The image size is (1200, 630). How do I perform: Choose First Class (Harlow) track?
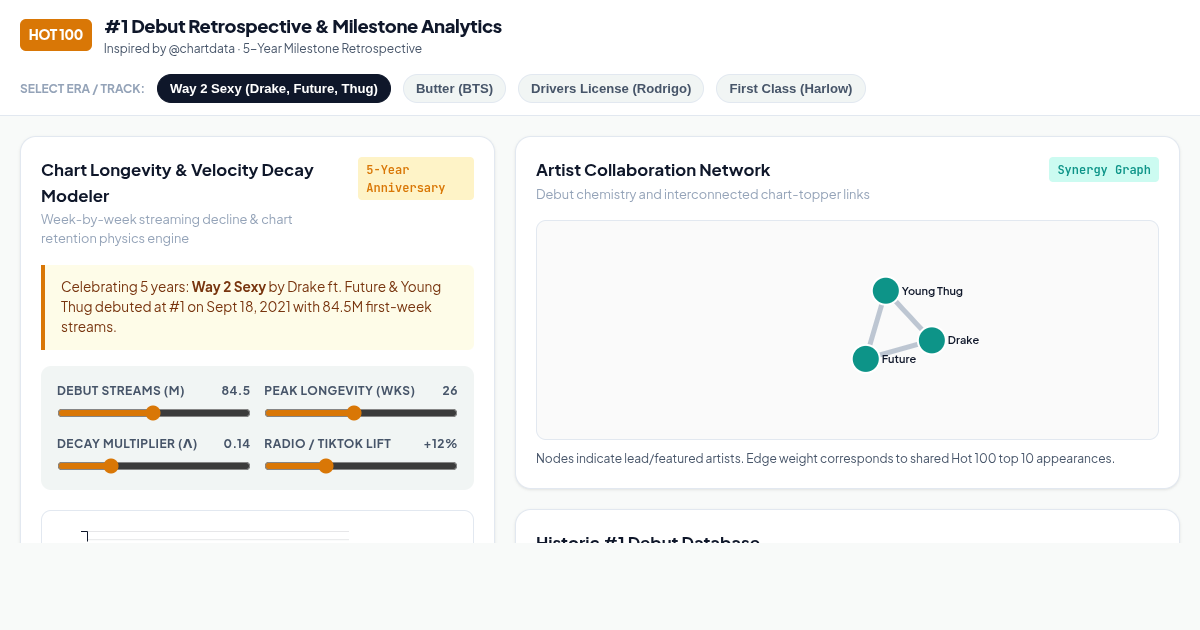[791, 88]
